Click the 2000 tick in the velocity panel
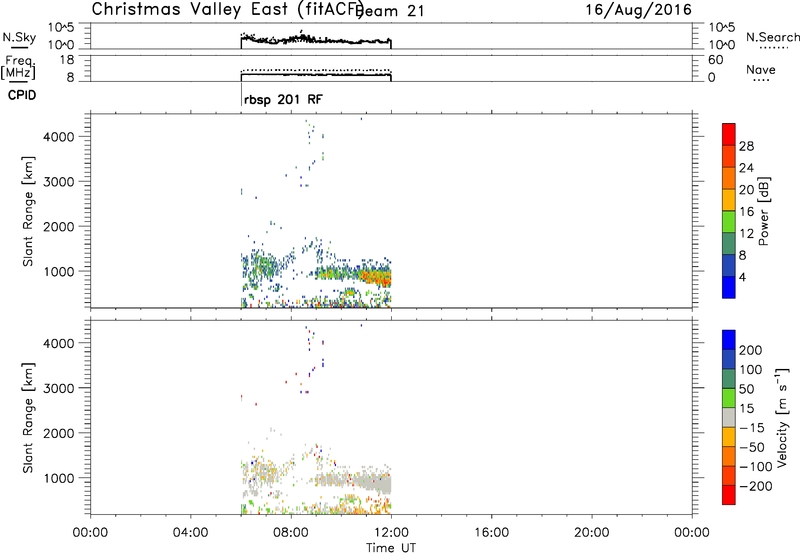This screenshot has width=800, height=554. tap(59, 433)
